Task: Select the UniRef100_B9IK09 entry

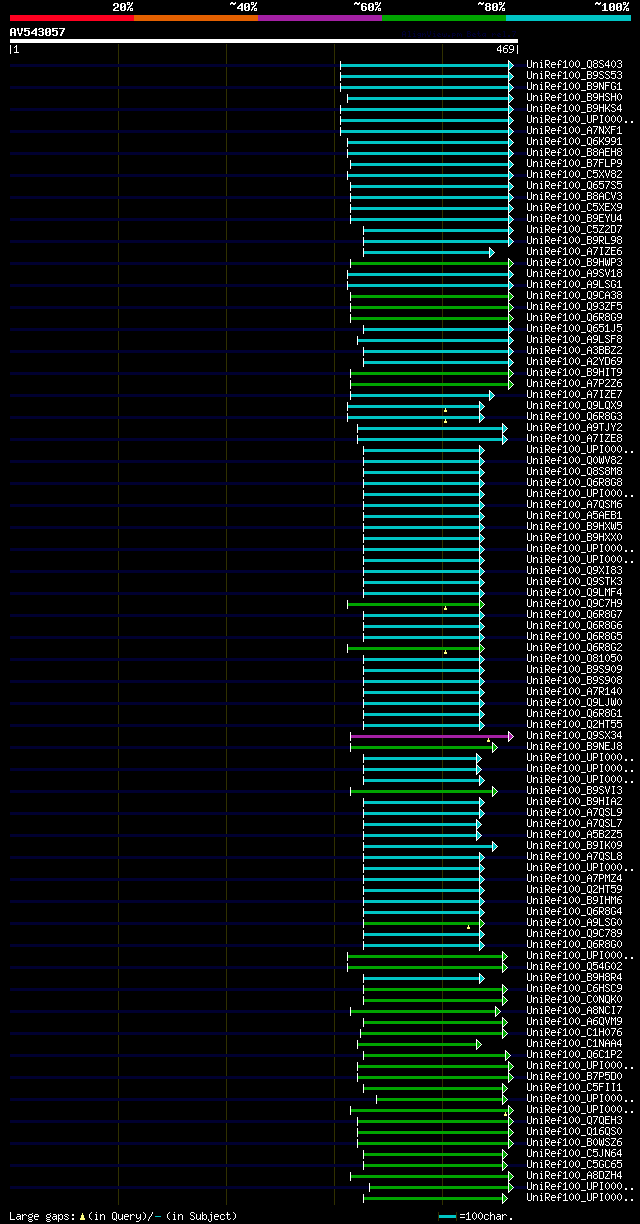Action: tap(574, 845)
